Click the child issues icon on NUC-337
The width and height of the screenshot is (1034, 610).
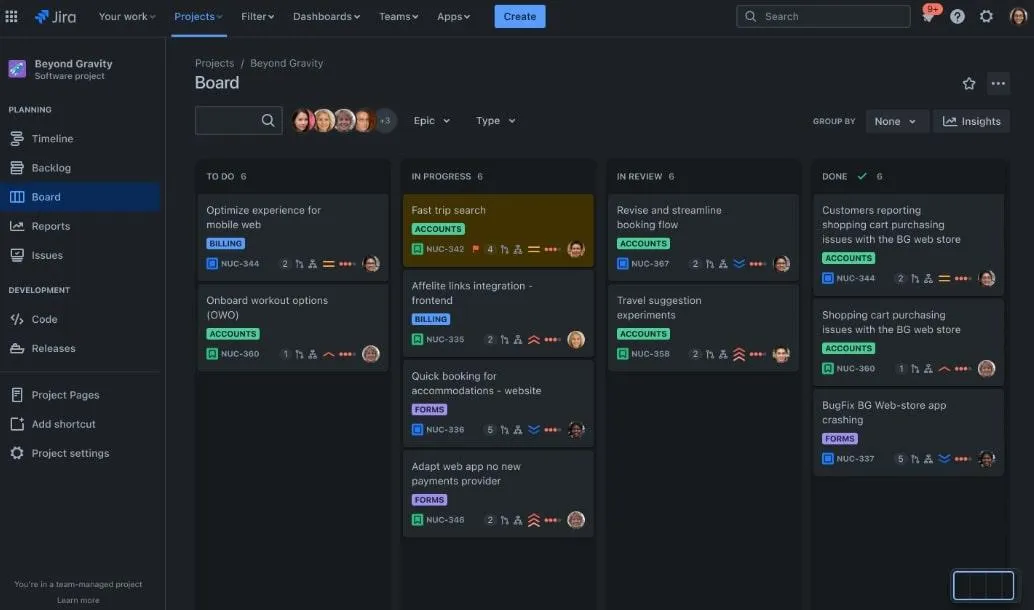point(928,459)
